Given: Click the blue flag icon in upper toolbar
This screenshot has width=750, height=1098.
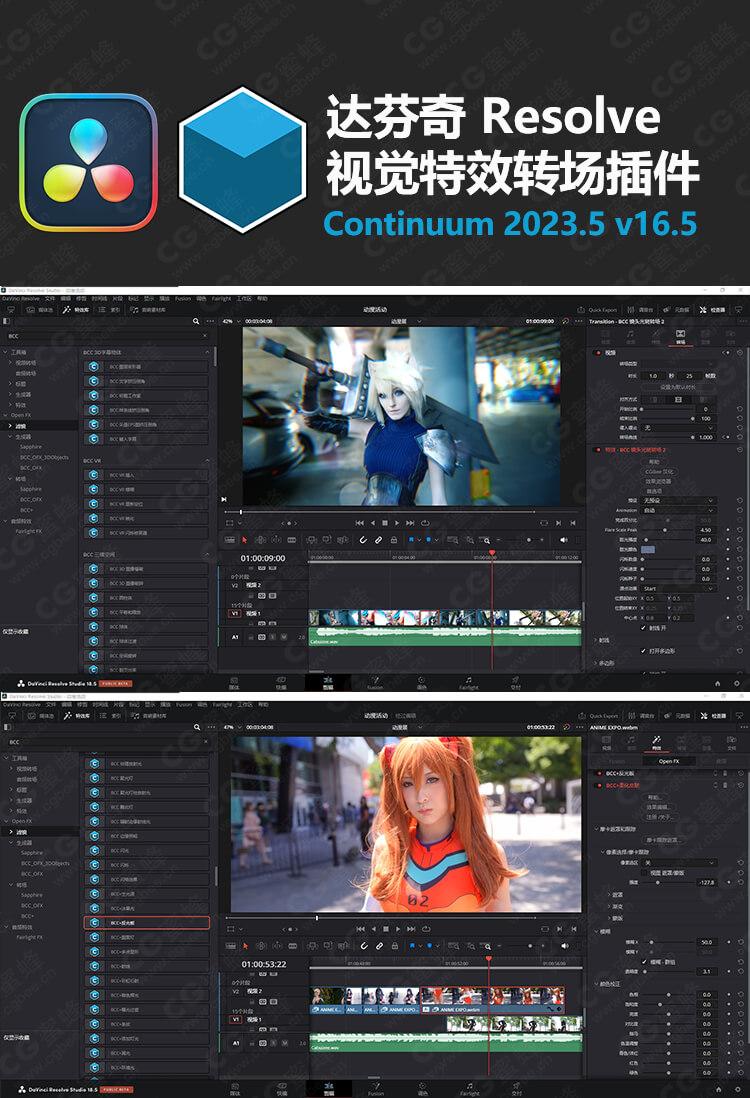Looking at the screenshot, I should [x=411, y=540].
